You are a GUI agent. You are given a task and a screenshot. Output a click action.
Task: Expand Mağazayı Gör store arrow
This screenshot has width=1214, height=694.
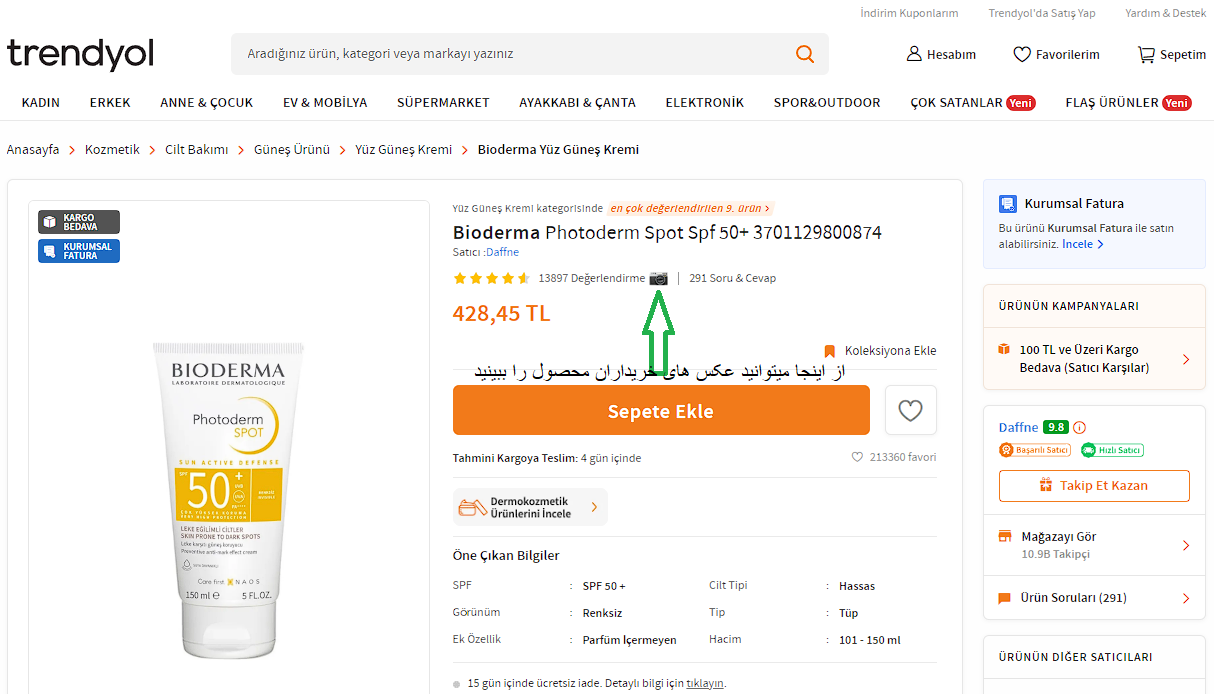tap(1185, 545)
